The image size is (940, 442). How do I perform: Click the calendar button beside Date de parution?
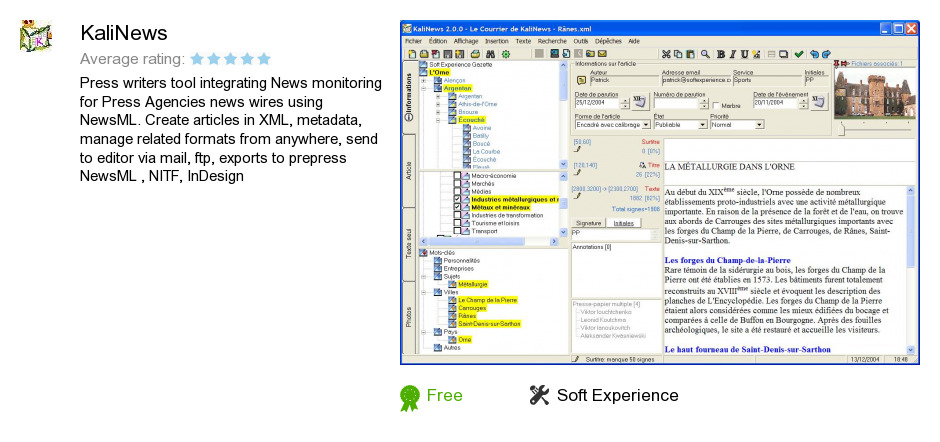[640, 101]
